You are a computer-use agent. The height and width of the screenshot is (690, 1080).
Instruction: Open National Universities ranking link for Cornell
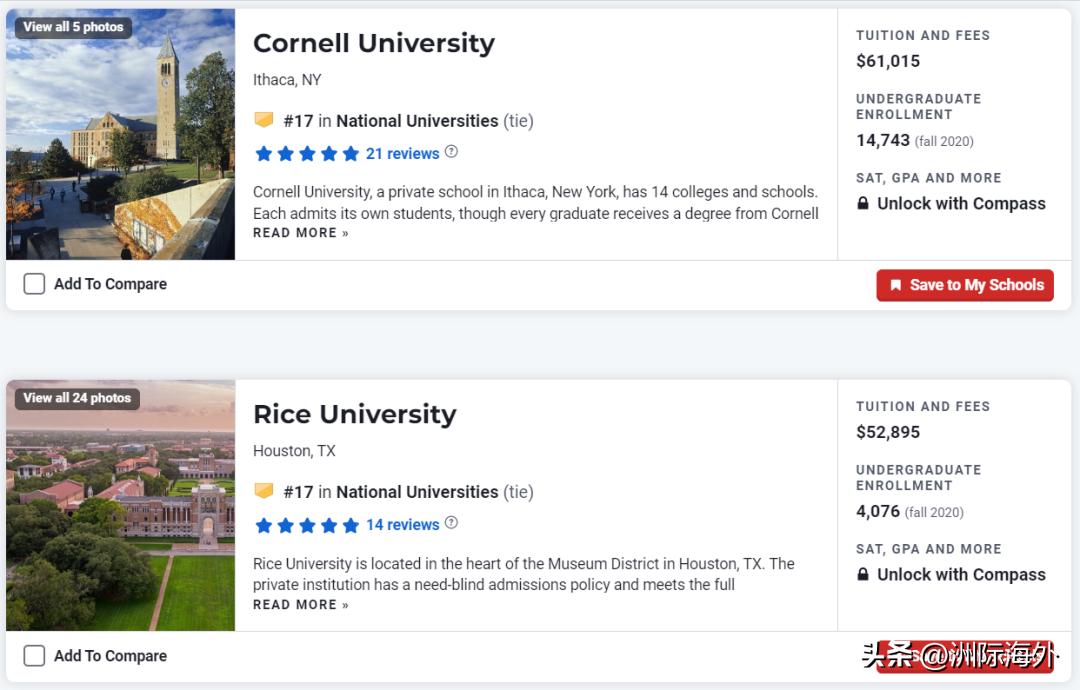click(417, 121)
